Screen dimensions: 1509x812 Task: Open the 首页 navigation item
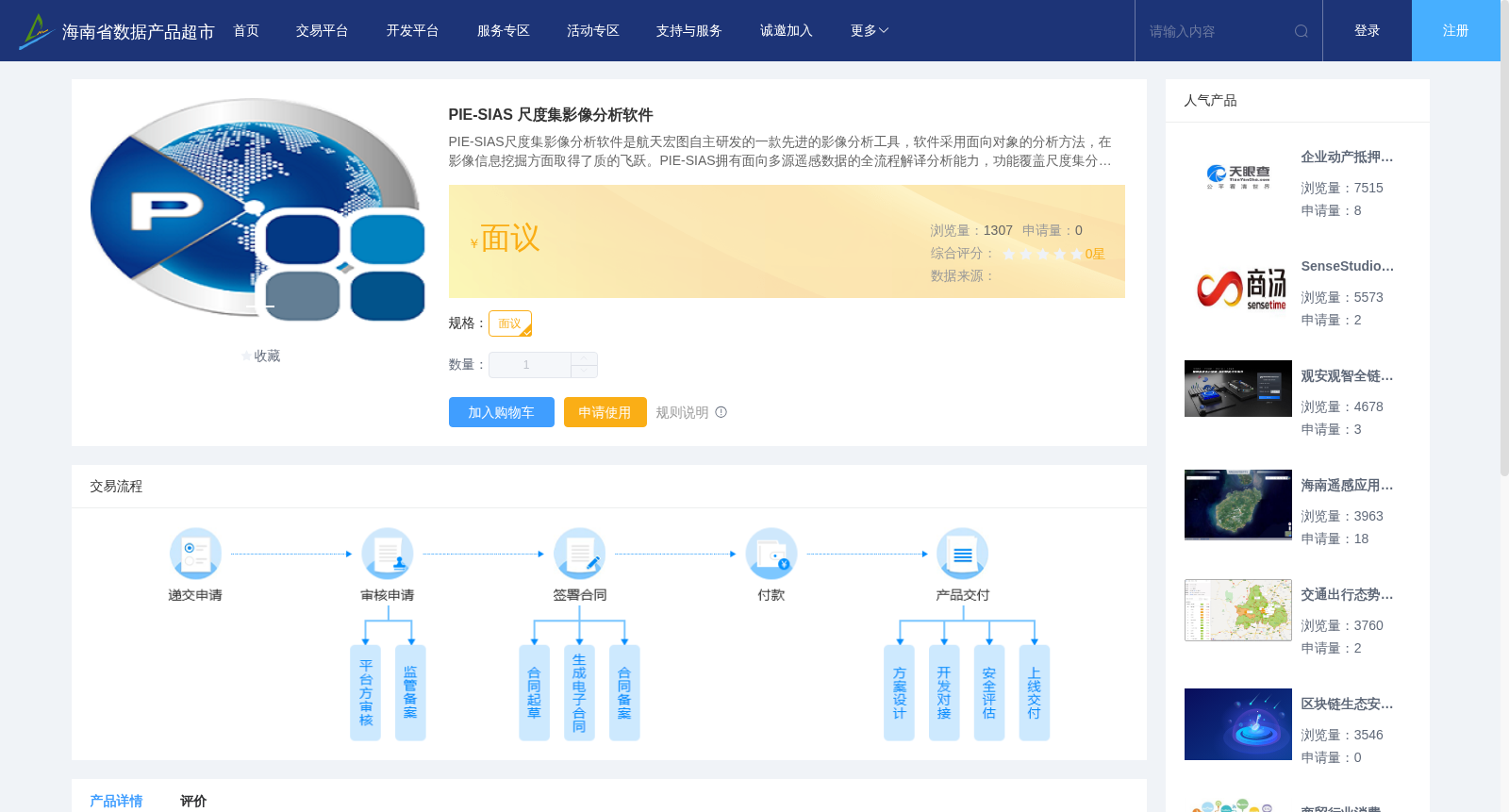click(246, 31)
